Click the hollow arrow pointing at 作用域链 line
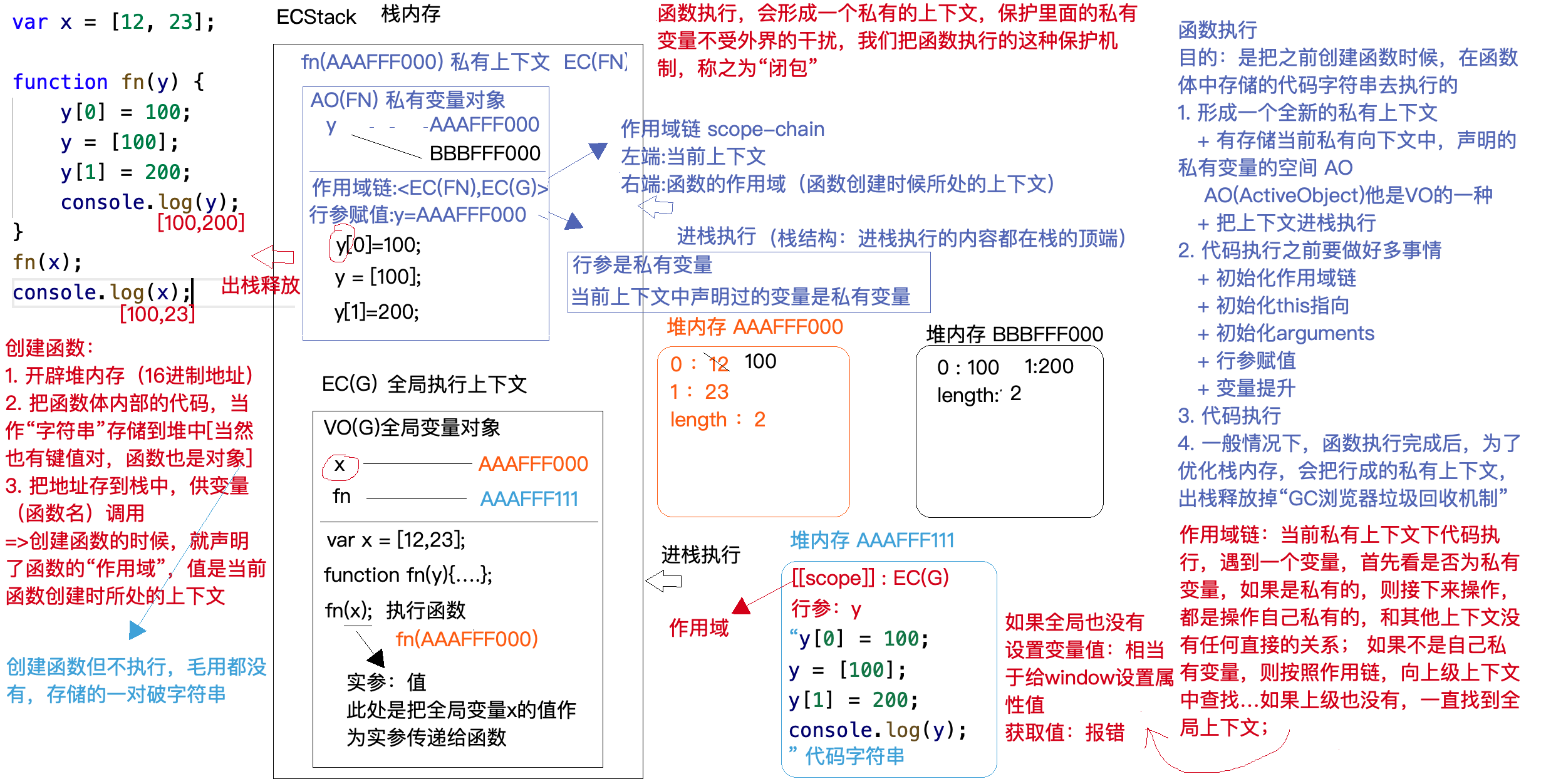This screenshot has height=784, width=1541. click(x=655, y=207)
